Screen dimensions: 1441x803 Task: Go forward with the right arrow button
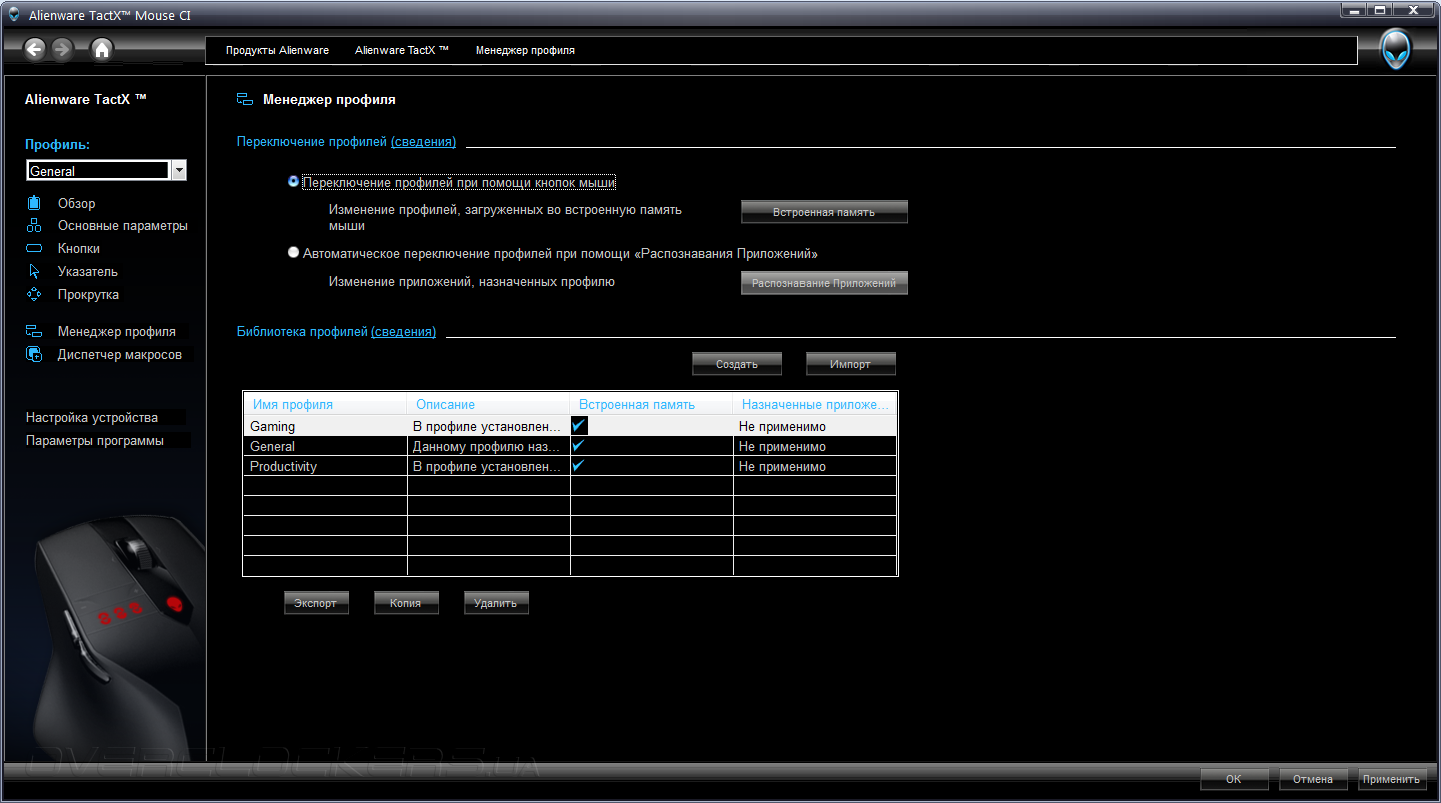(x=62, y=49)
